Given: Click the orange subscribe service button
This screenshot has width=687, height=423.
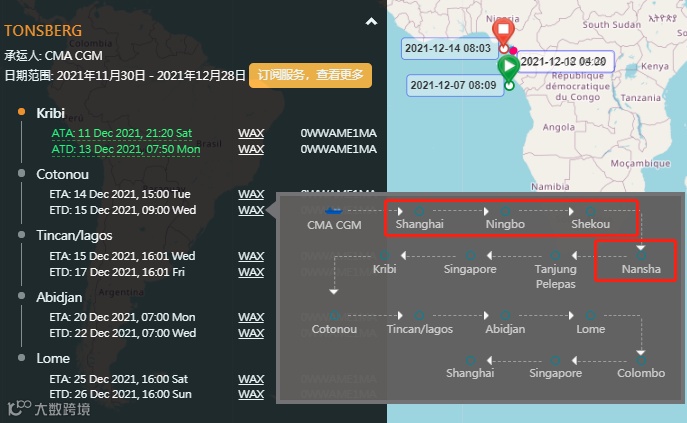Looking at the screenshot, I should (x=310, y=75).
